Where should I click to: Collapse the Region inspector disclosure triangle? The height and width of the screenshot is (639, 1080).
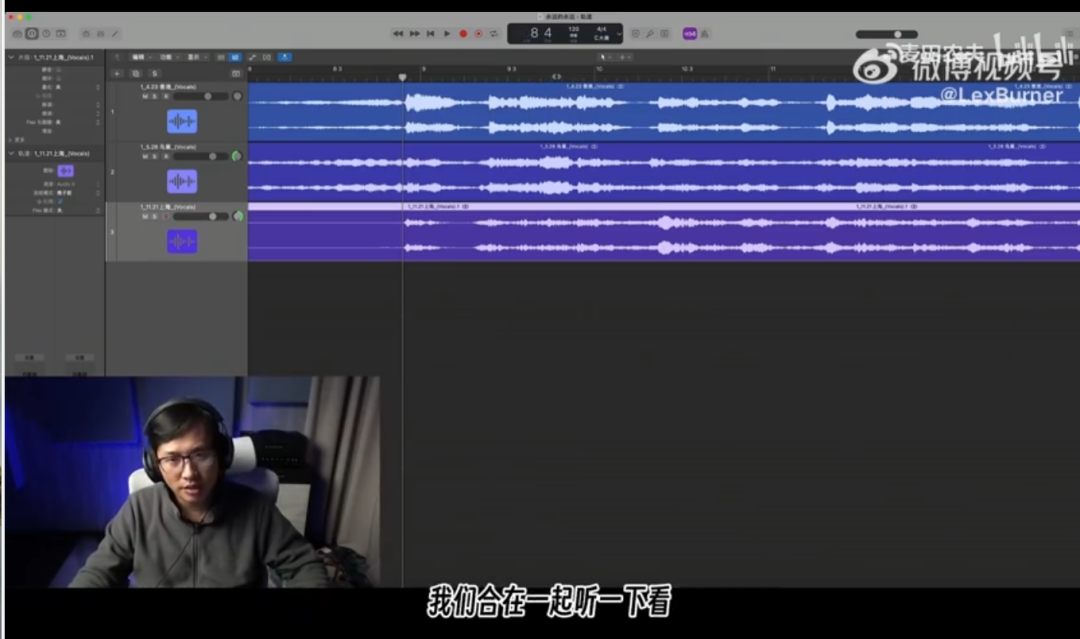click(x=11, y=58)
